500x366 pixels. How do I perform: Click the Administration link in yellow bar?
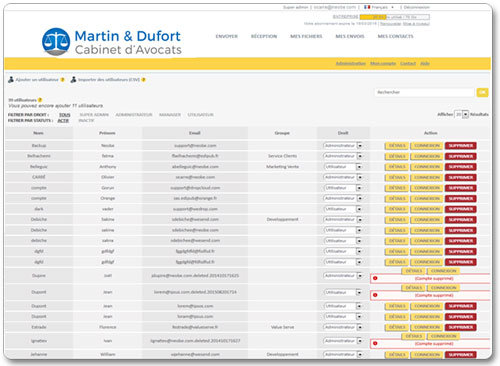(351, 63)
